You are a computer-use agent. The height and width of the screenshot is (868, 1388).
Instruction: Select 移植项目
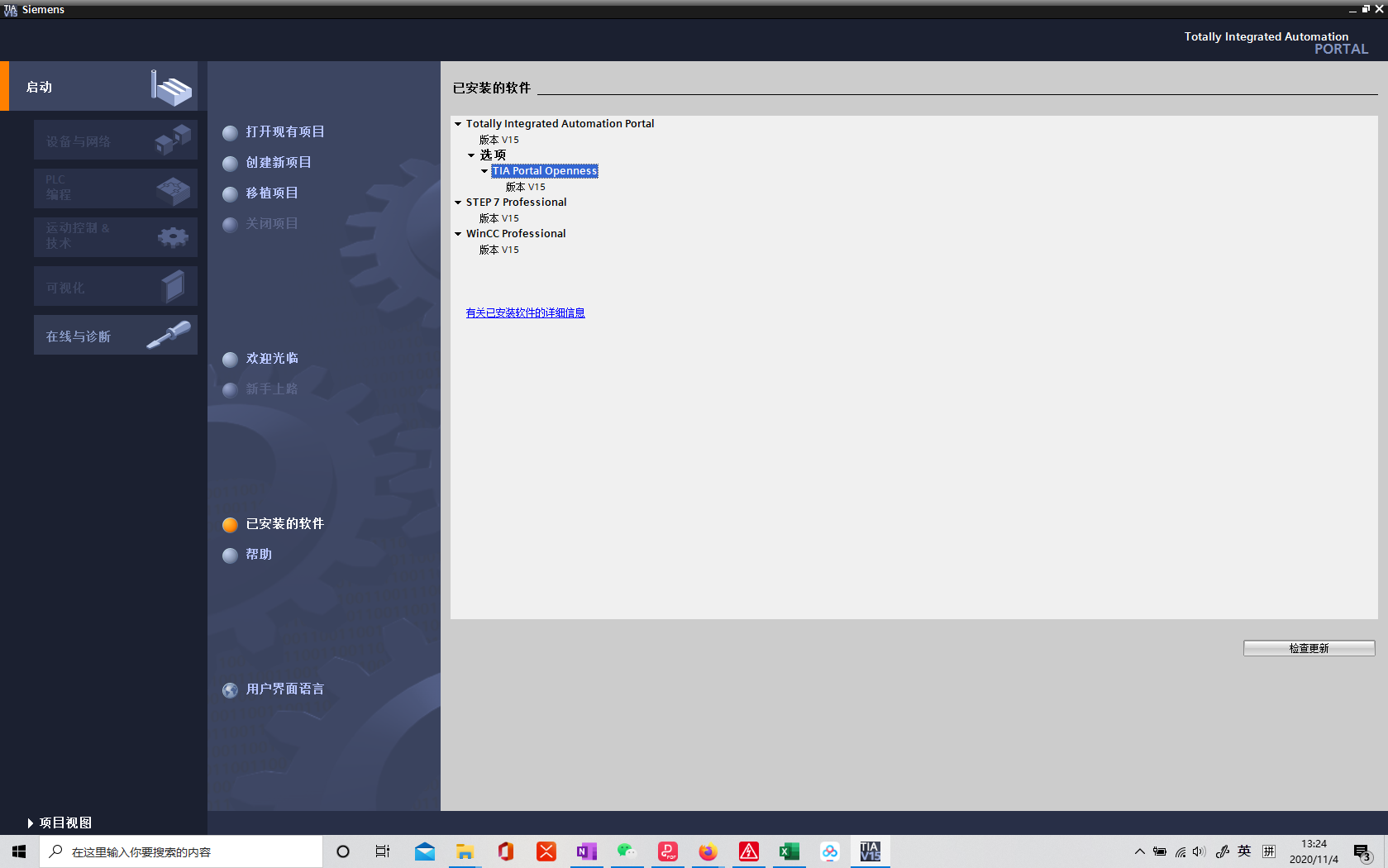pos(271,193)
